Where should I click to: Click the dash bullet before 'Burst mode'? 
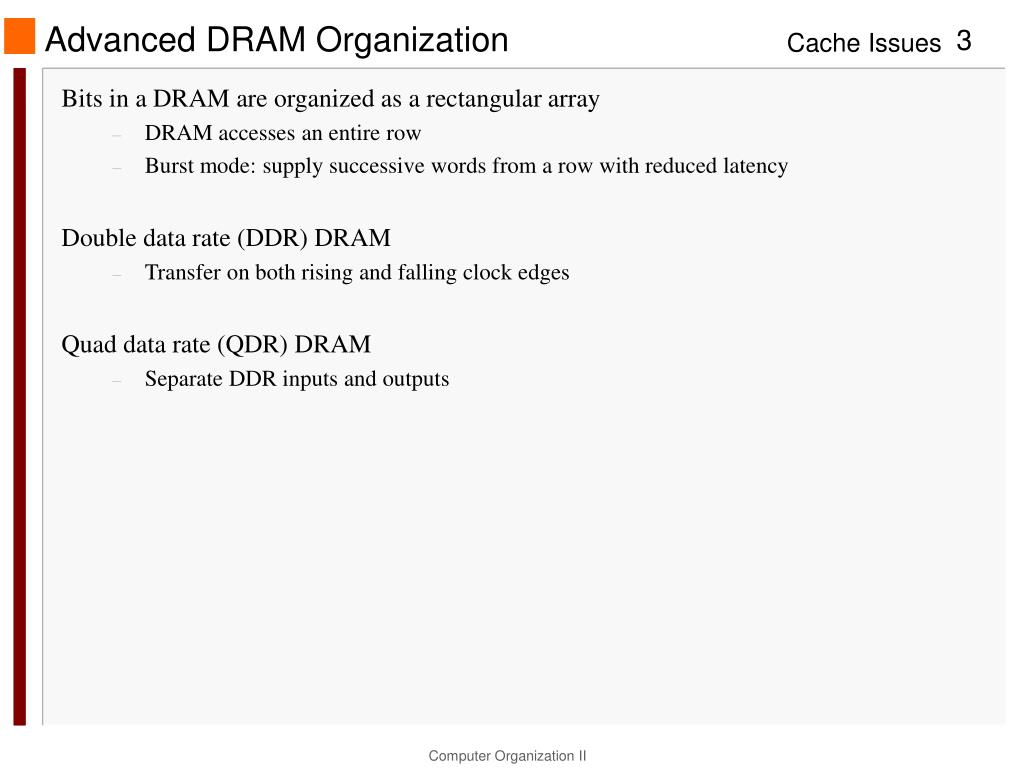click(x=117, y=168)
